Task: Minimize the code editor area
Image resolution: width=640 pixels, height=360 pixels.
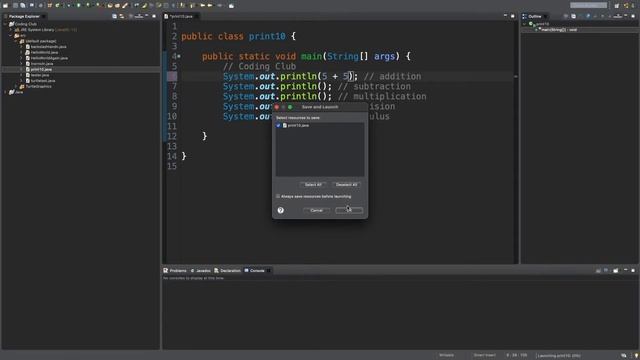Action: coord(505,16)
